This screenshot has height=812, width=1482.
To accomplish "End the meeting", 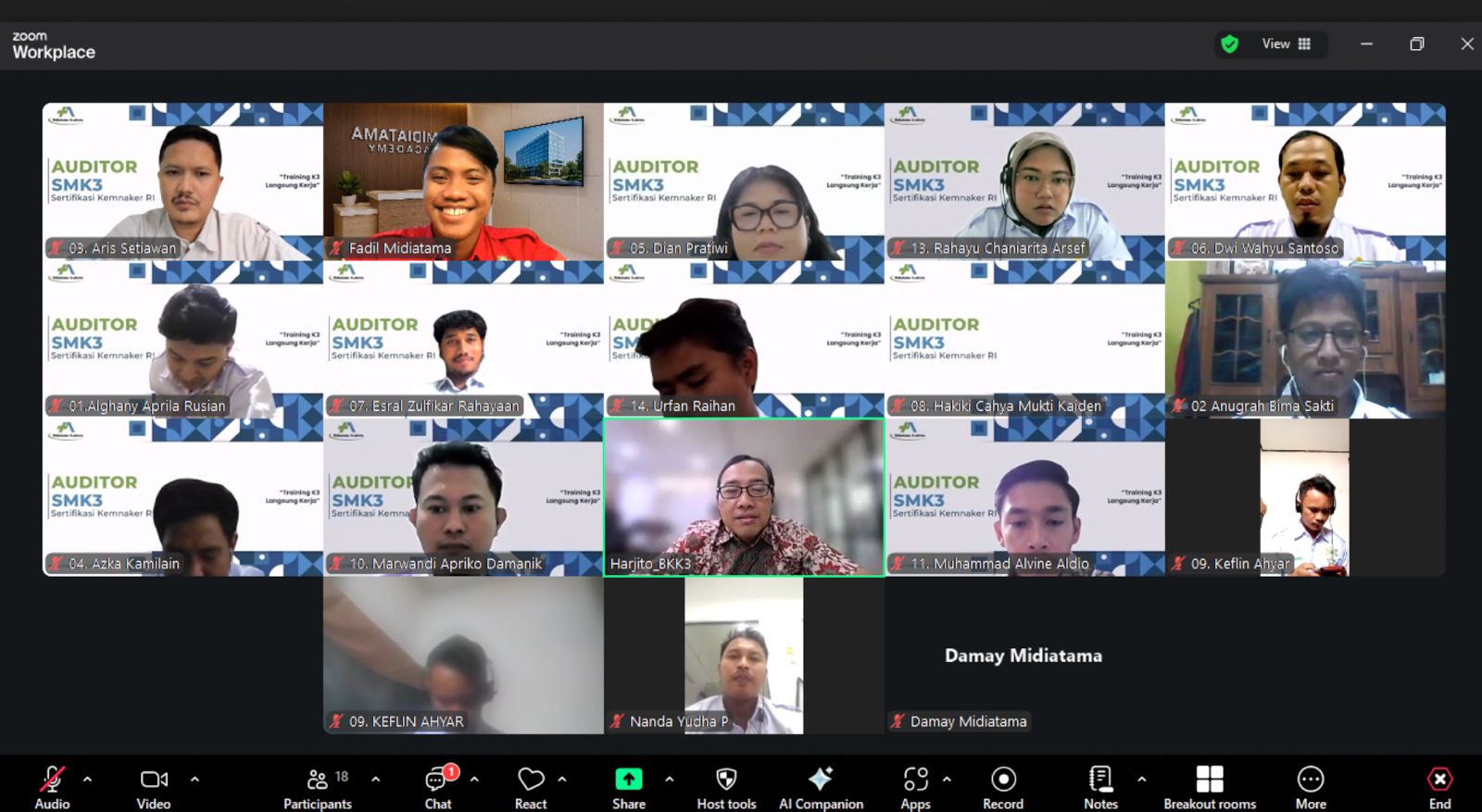I will pyautogui.click(x=1439, y=787).
